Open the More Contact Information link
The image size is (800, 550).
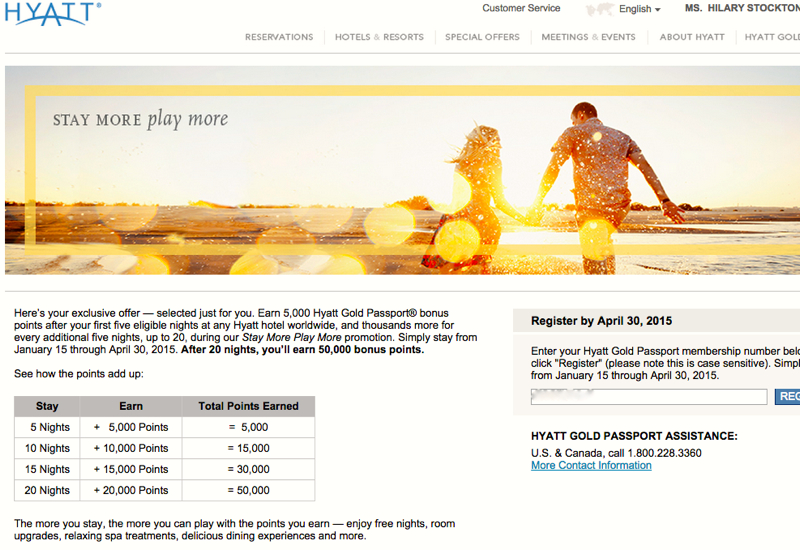[x=591, y=465]
